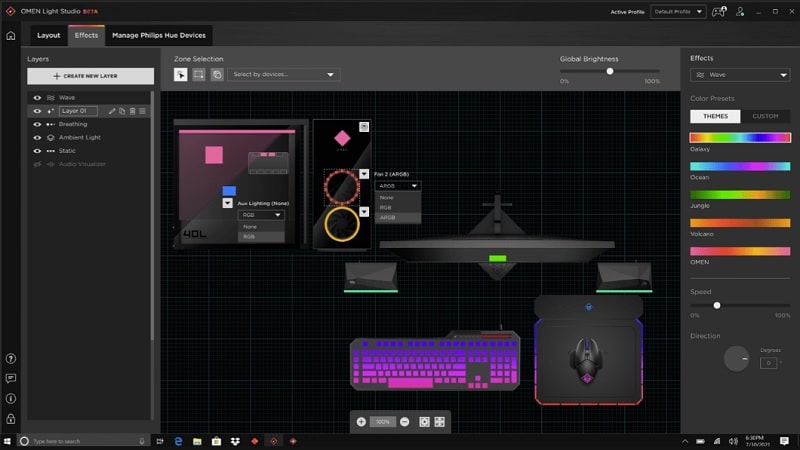Pick the Ocean color theme swatch

tap(740, 166)
